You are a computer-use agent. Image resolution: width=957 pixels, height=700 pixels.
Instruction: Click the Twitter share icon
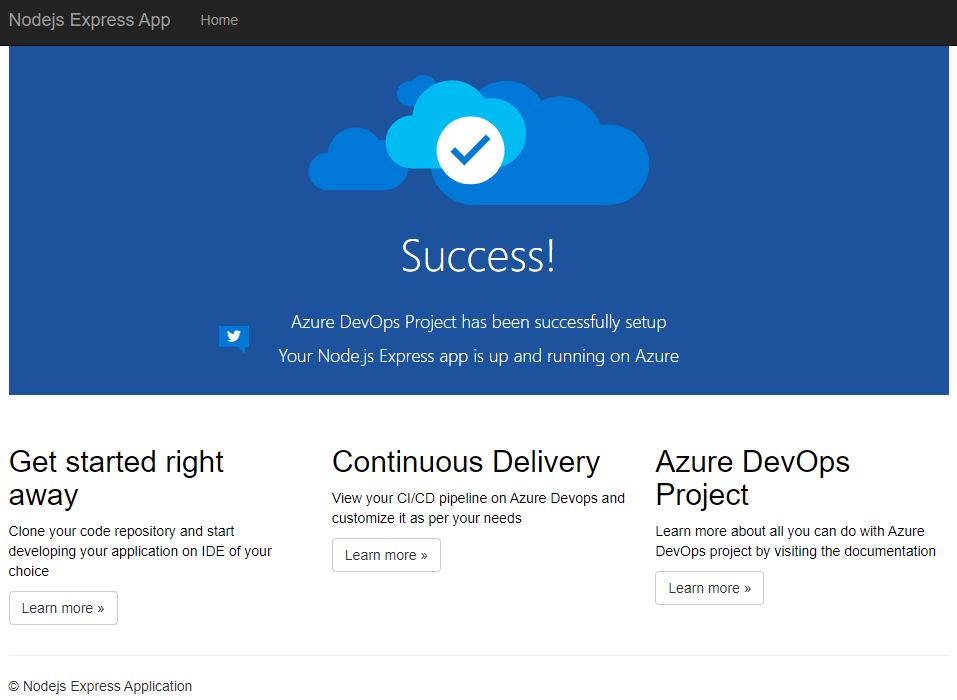tap(233, 337)
